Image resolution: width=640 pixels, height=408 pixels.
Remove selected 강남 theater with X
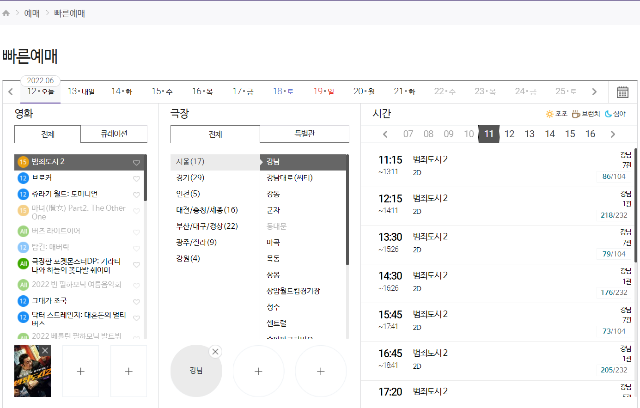215,351
